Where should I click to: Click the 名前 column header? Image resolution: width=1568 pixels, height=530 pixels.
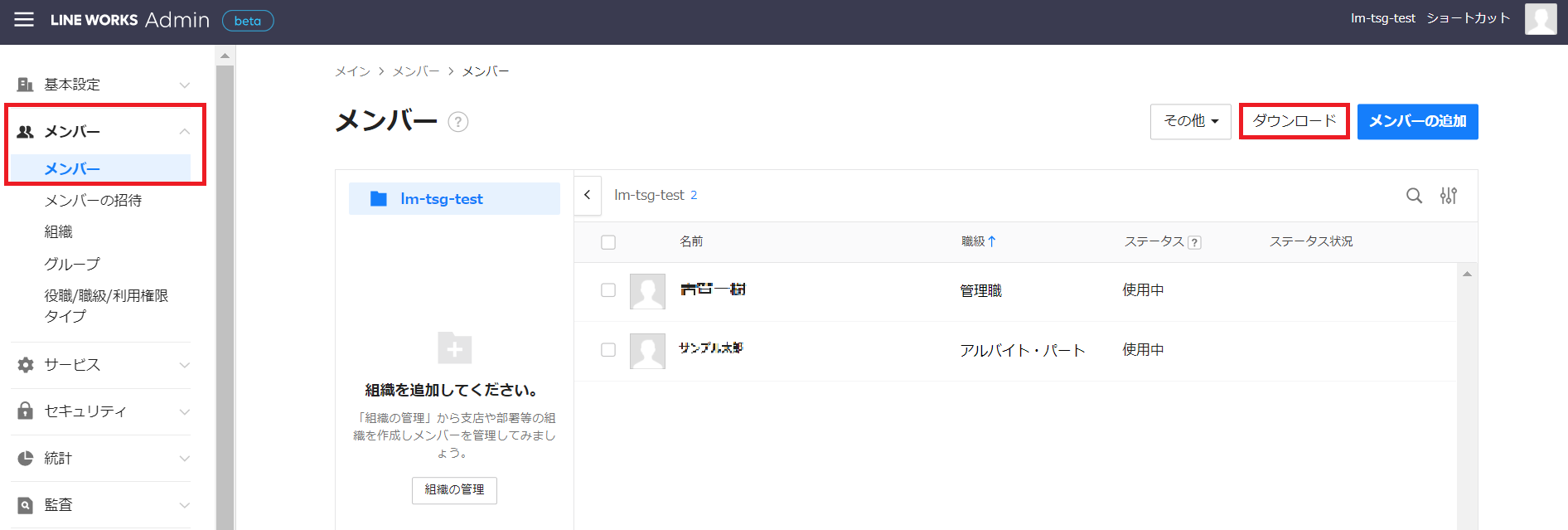coord(691,241)
